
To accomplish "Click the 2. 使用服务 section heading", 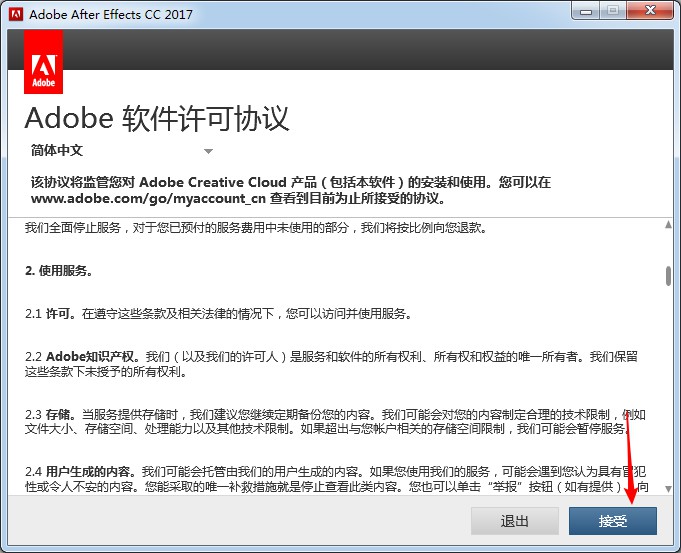I will tap(60, 271).
